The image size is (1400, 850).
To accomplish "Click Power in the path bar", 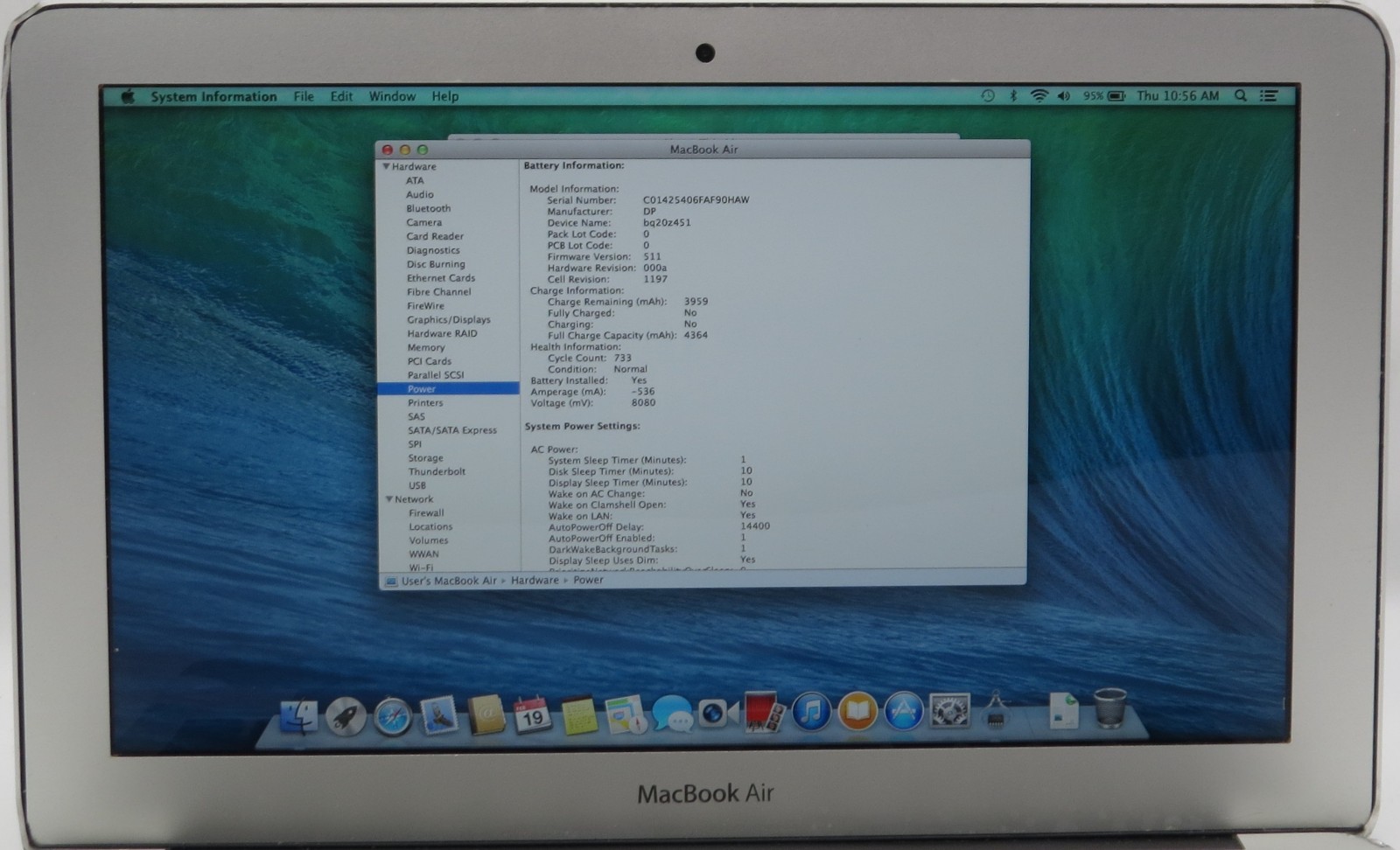I will tap(588, 580).
